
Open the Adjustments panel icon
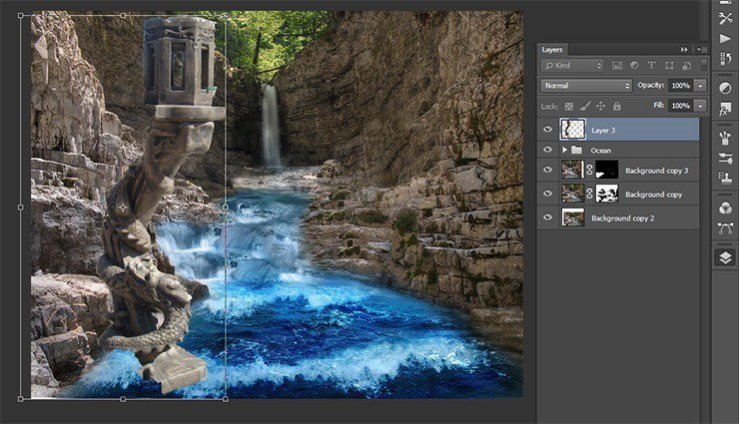click(725, 88)
